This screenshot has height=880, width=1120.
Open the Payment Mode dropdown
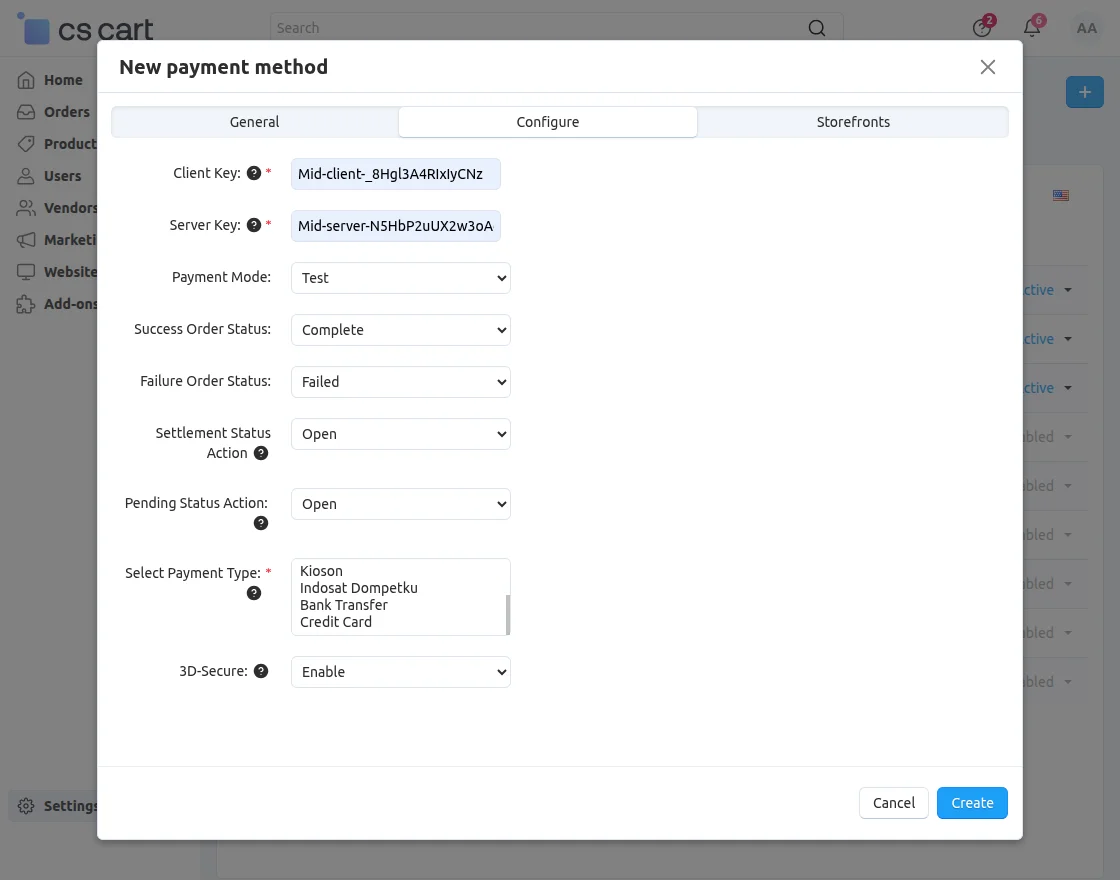pyautogui.click(x=400, y=277)
